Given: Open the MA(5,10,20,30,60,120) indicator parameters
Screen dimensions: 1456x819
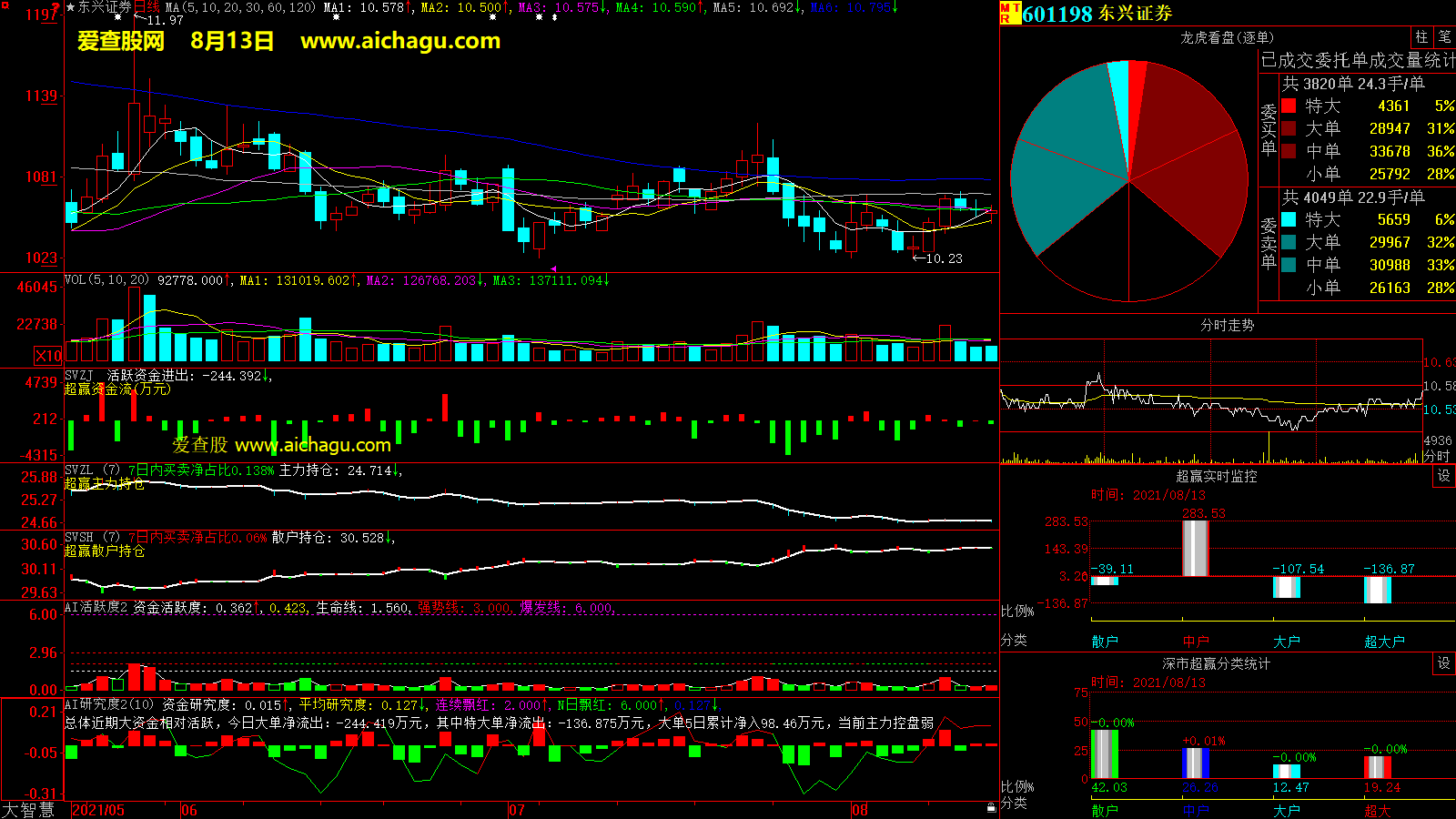Looking at the screenshot, I should [x=240, y=7].
